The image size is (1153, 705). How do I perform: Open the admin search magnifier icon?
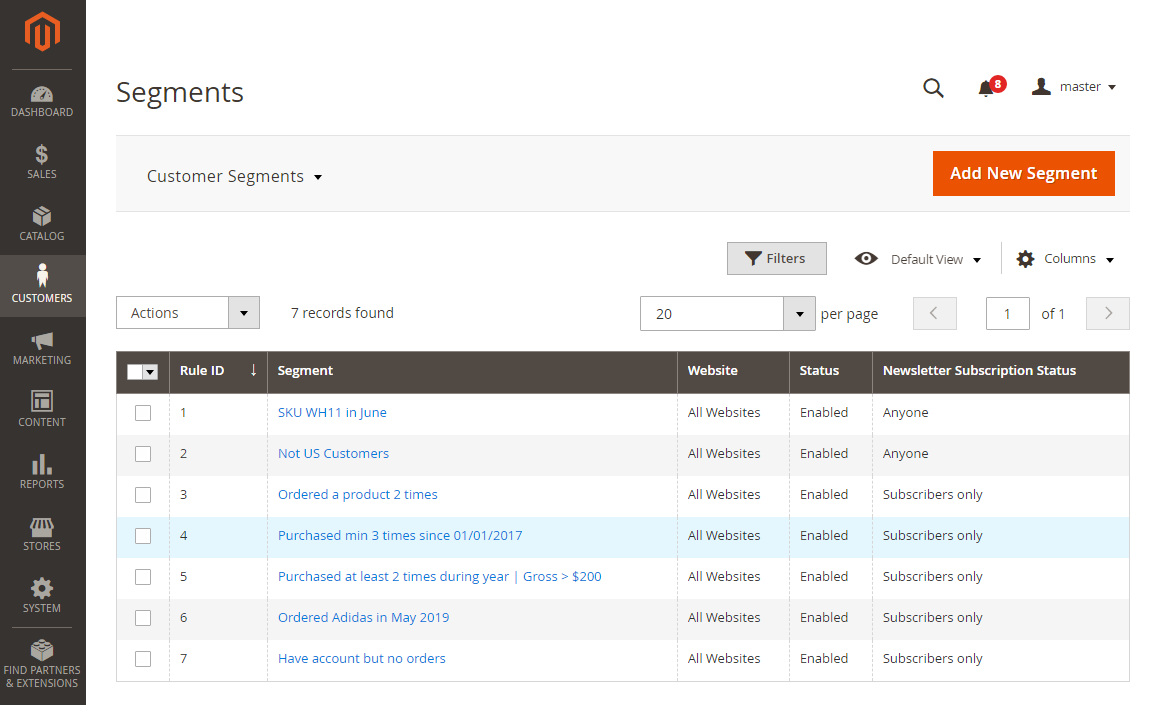point(933,88)
